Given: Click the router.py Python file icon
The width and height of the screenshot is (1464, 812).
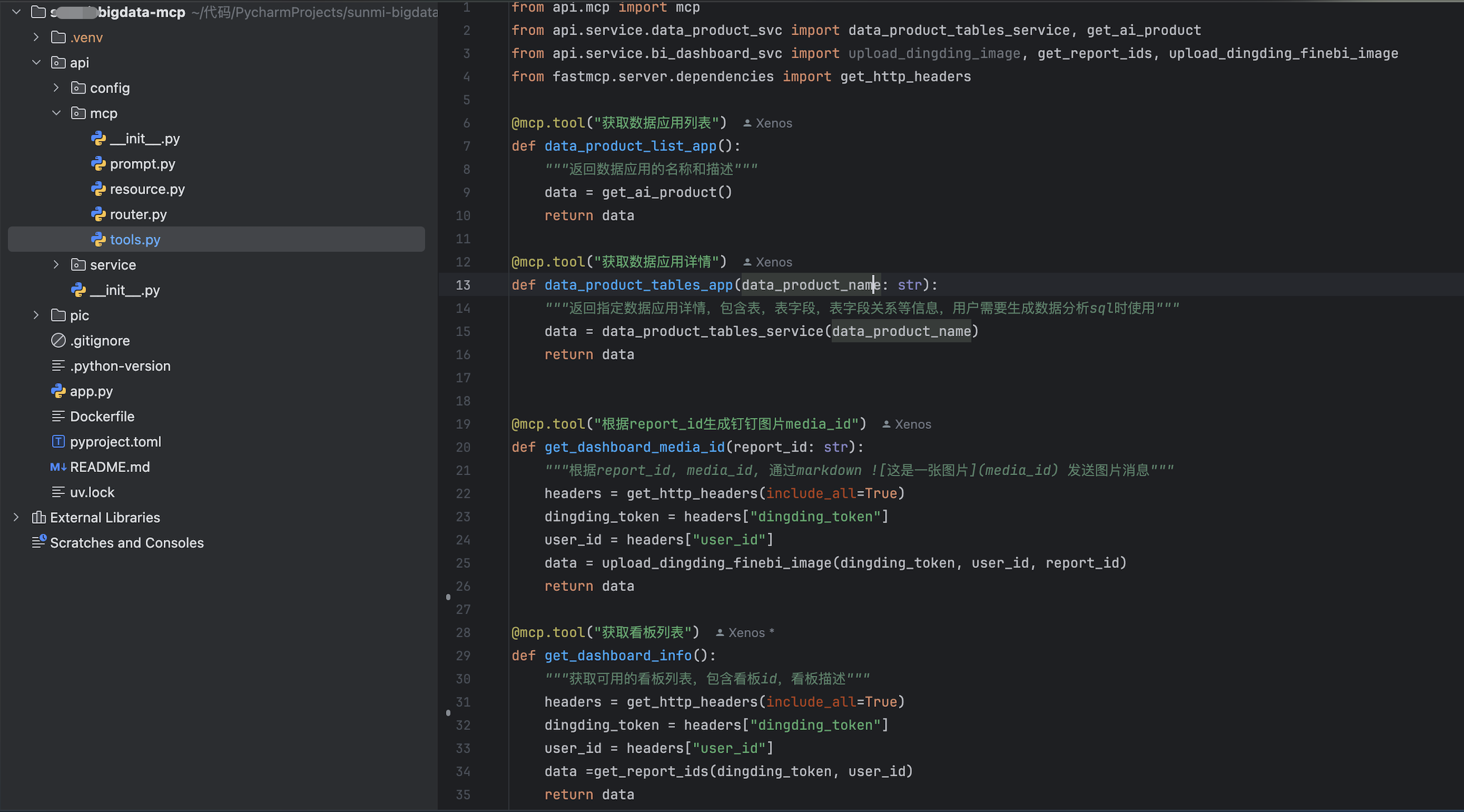Looking at the screenshot, I should coord(98,214).
